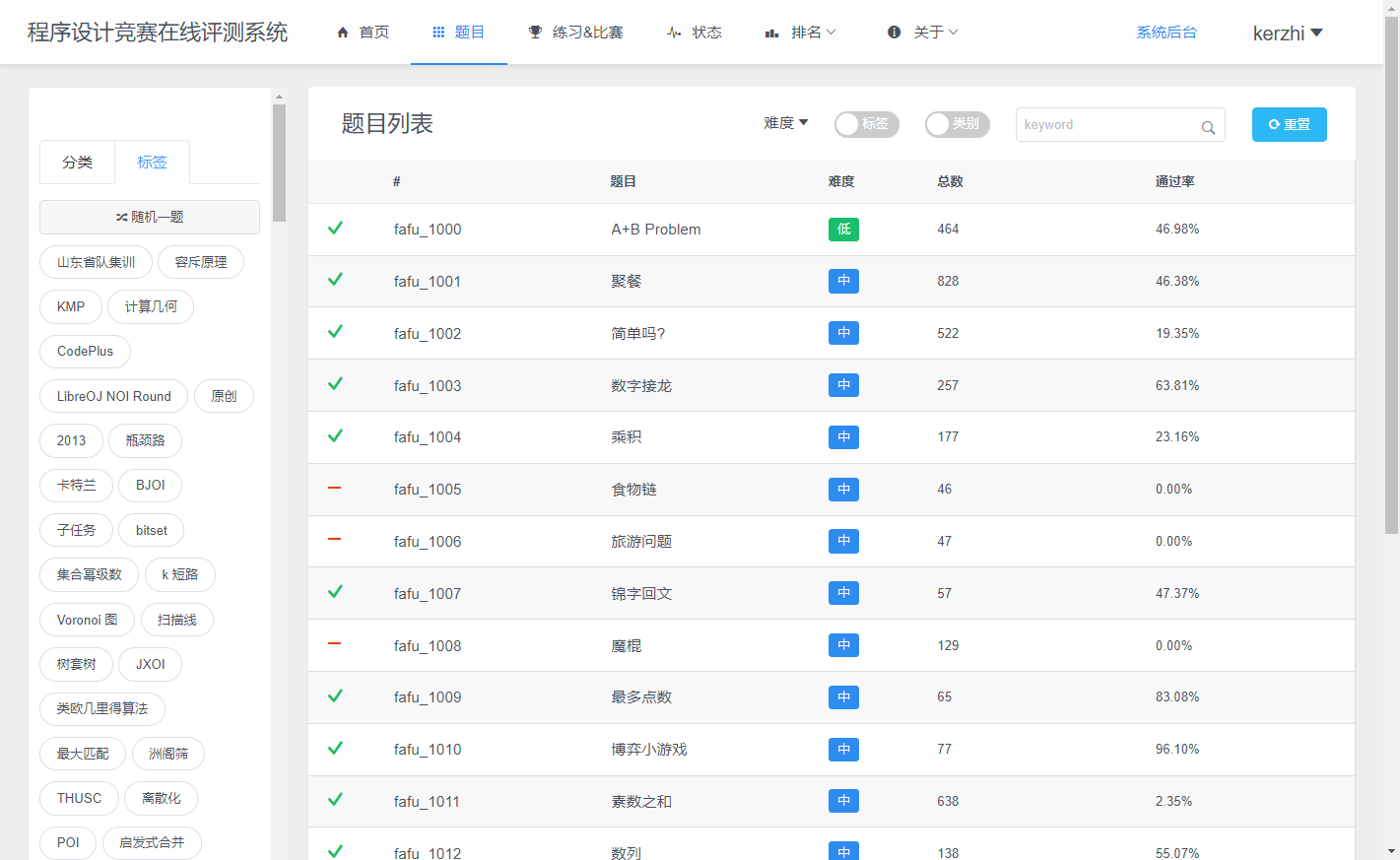Switch to the 分类 tab
This screenshot has height=860, width=1400.
point(77,163)
